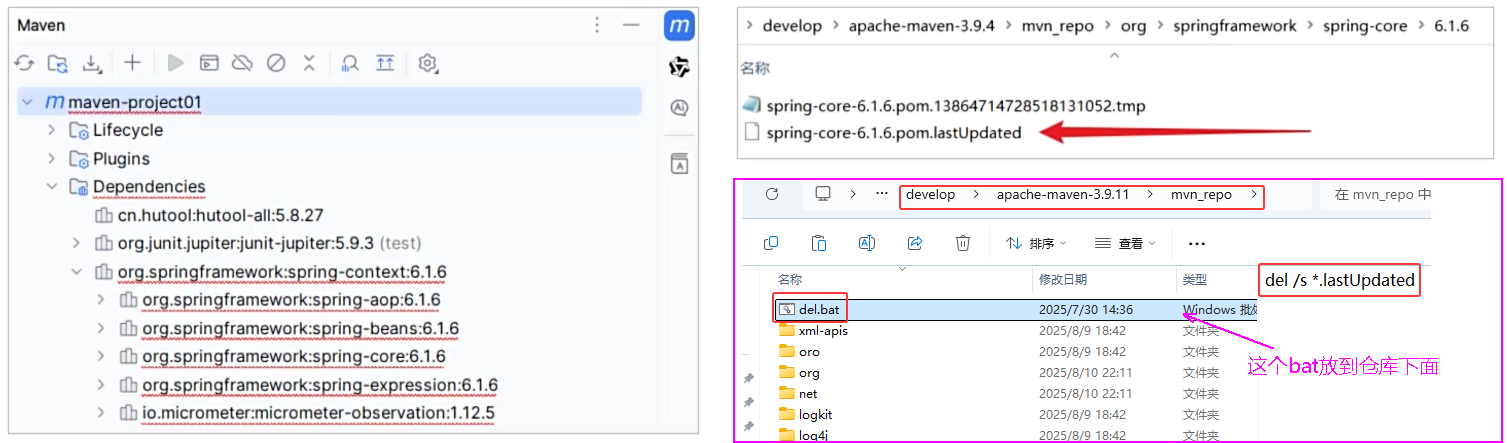Click the delete trash icon in Explorer toolbar
The image size is (1507, 443).
[x=962, y=243]
